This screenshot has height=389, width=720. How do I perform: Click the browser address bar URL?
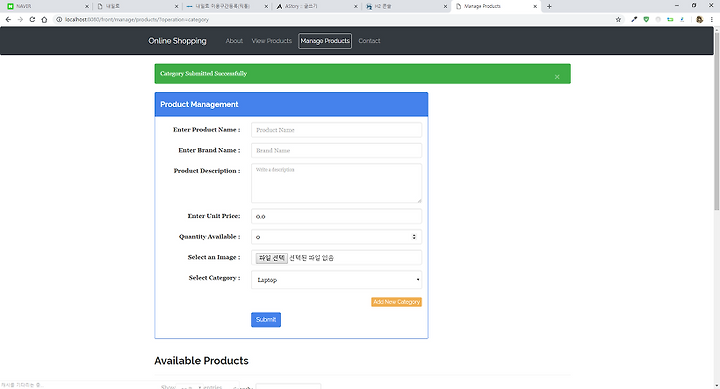[x=136, y=19]
